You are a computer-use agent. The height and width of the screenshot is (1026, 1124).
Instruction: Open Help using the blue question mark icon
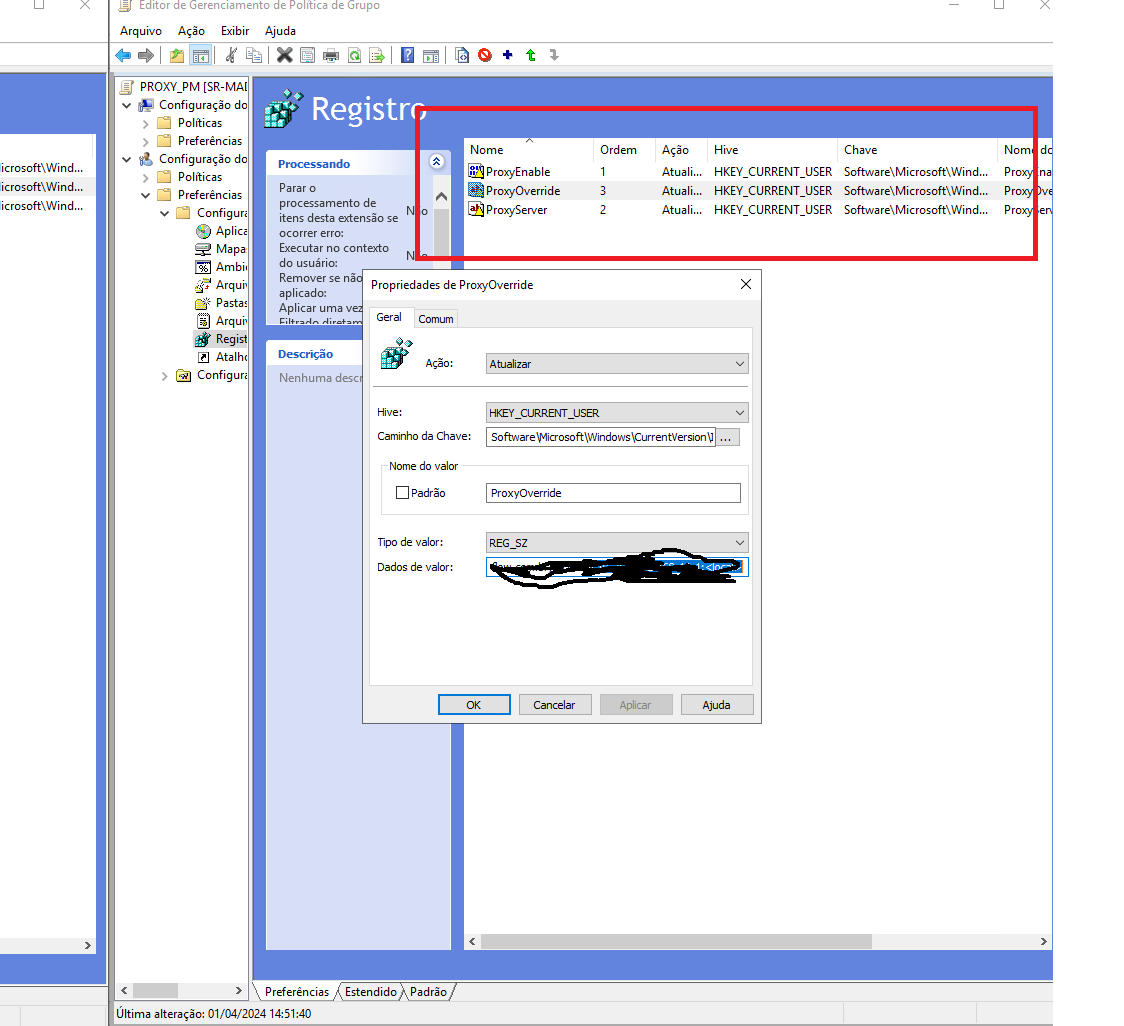coord(407,55)
